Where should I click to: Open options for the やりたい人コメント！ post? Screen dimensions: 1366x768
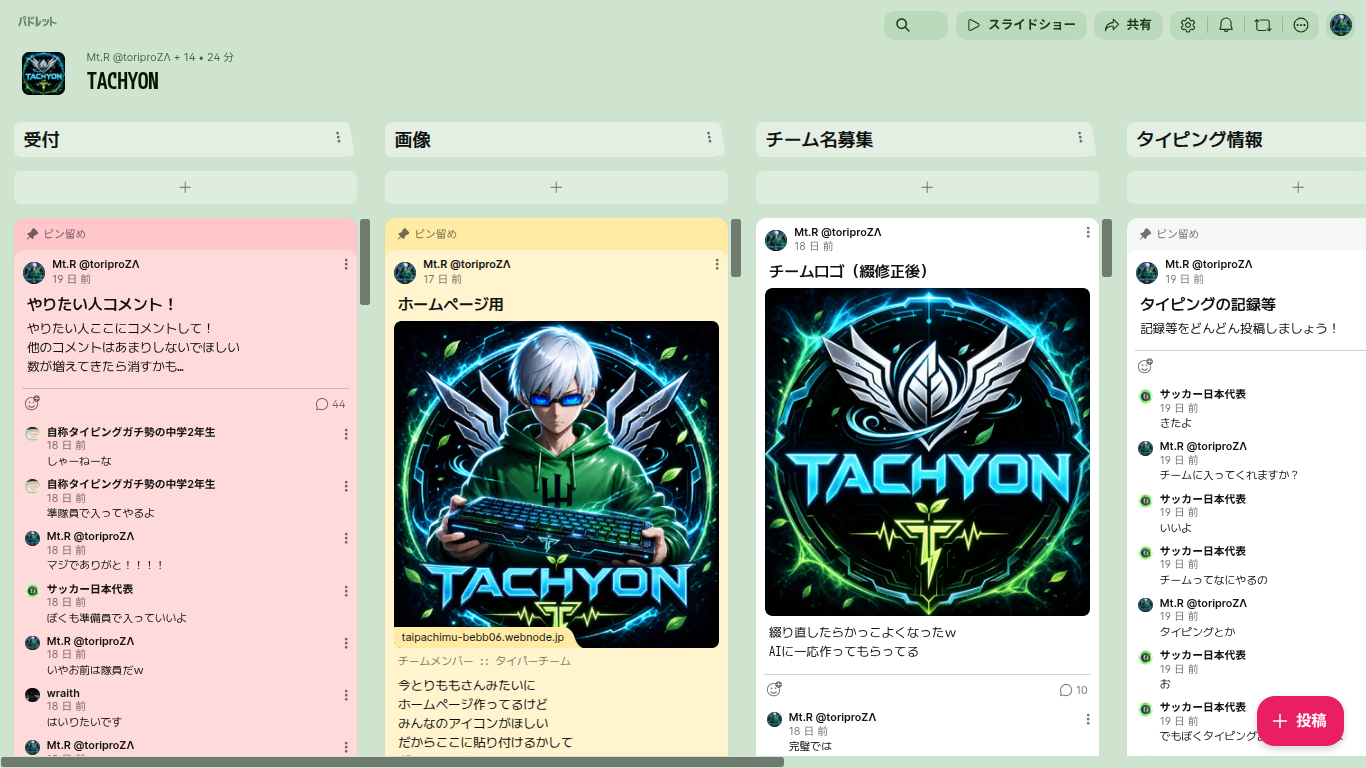coord(346,264)
